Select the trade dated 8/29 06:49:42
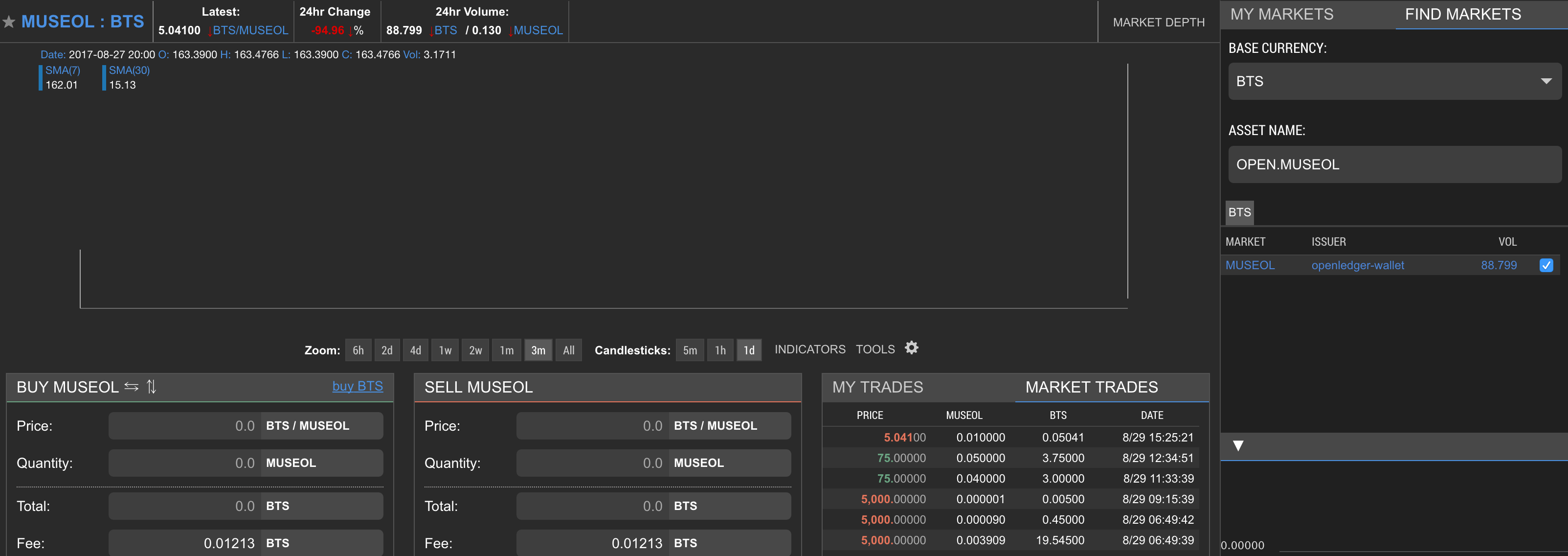The width and height of the screenshot is (1568, 556). [1010, 520]
